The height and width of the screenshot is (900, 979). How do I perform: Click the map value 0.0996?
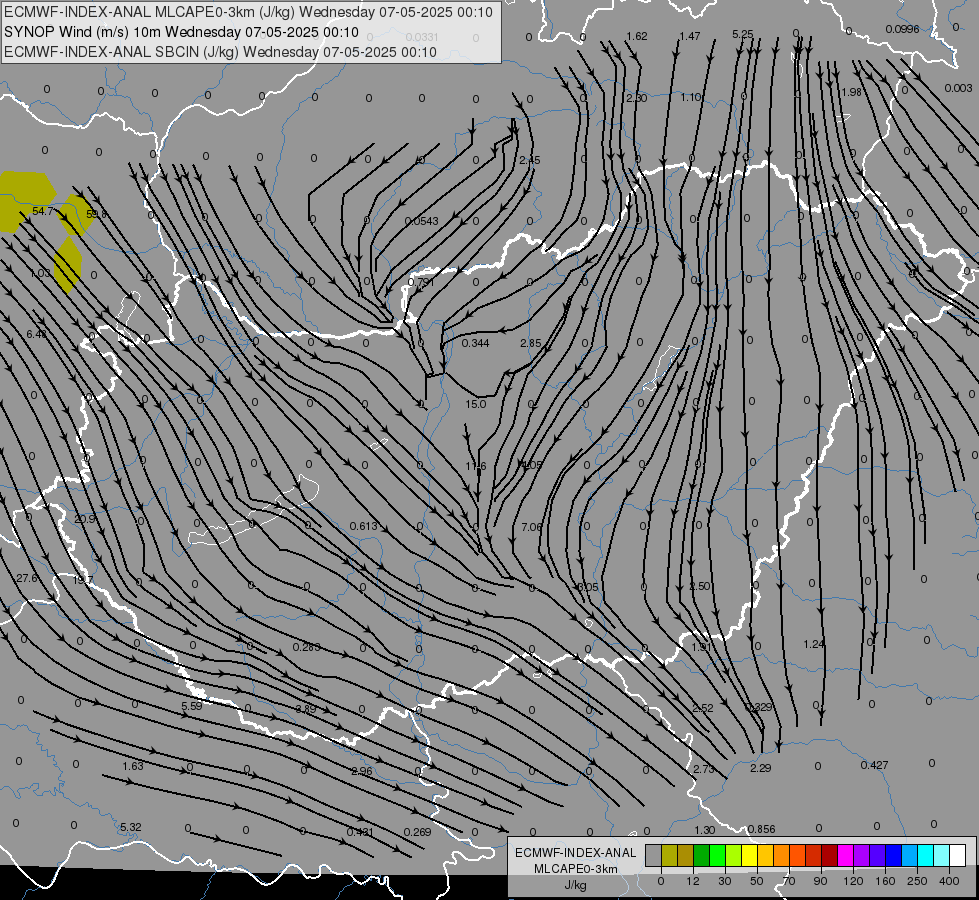902,29
